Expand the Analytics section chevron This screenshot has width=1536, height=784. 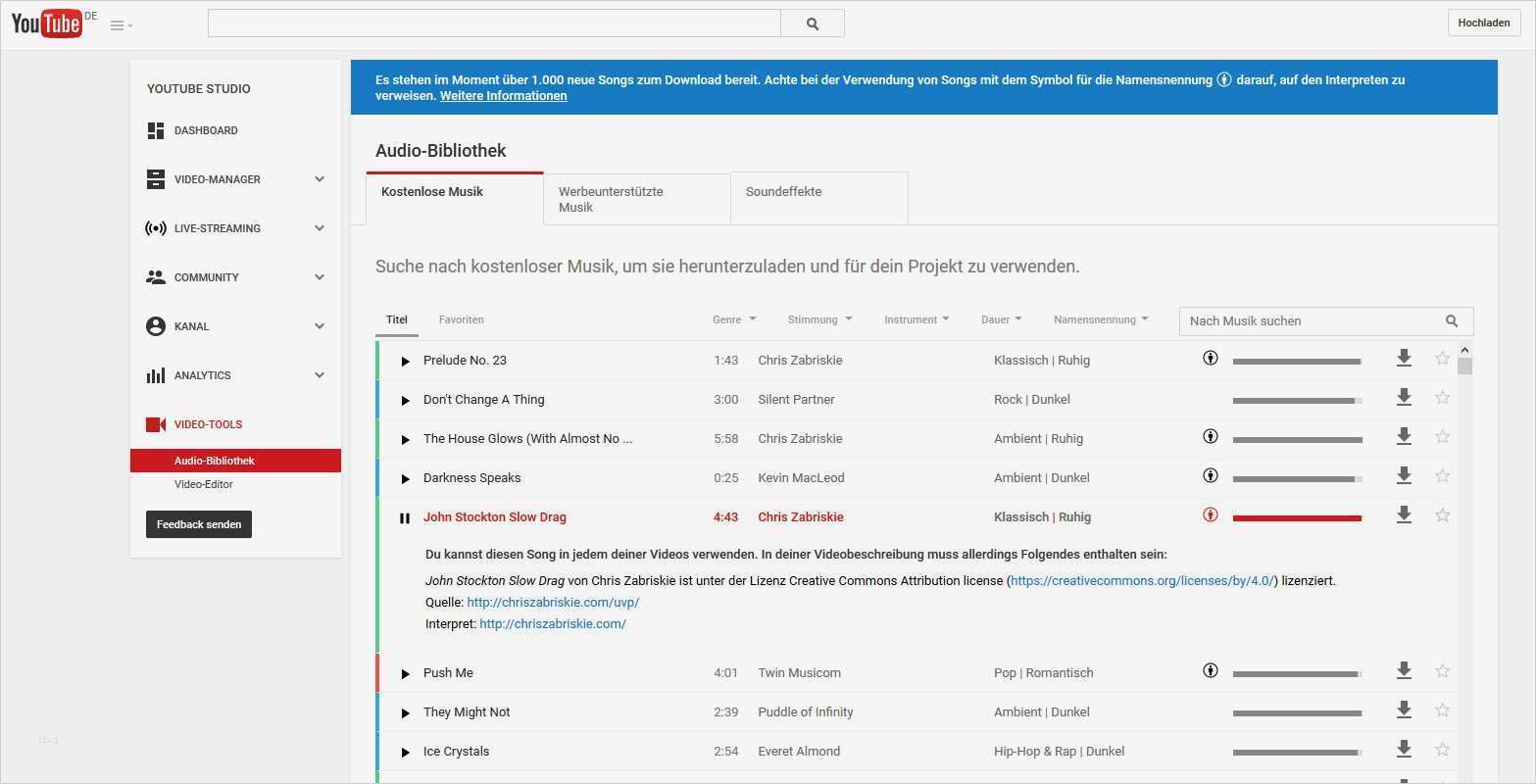320,375
